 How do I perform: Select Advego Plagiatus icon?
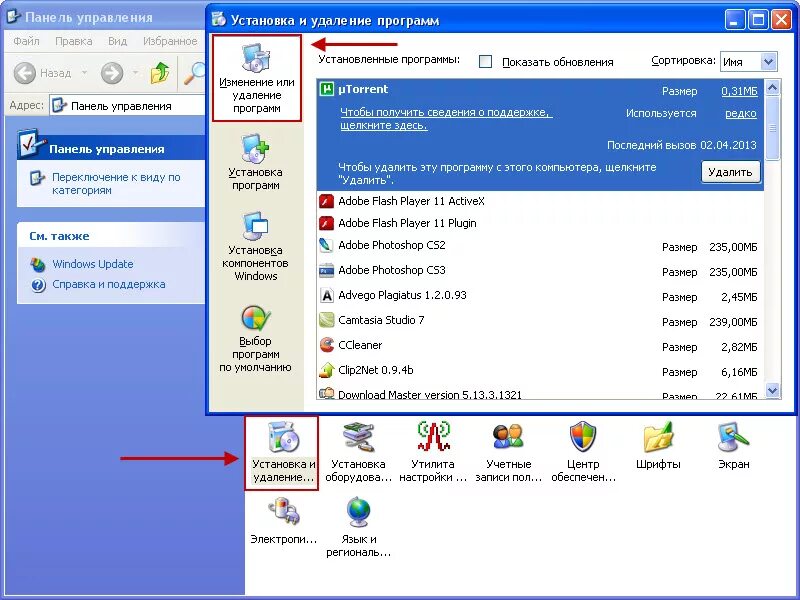coord(326,295)
